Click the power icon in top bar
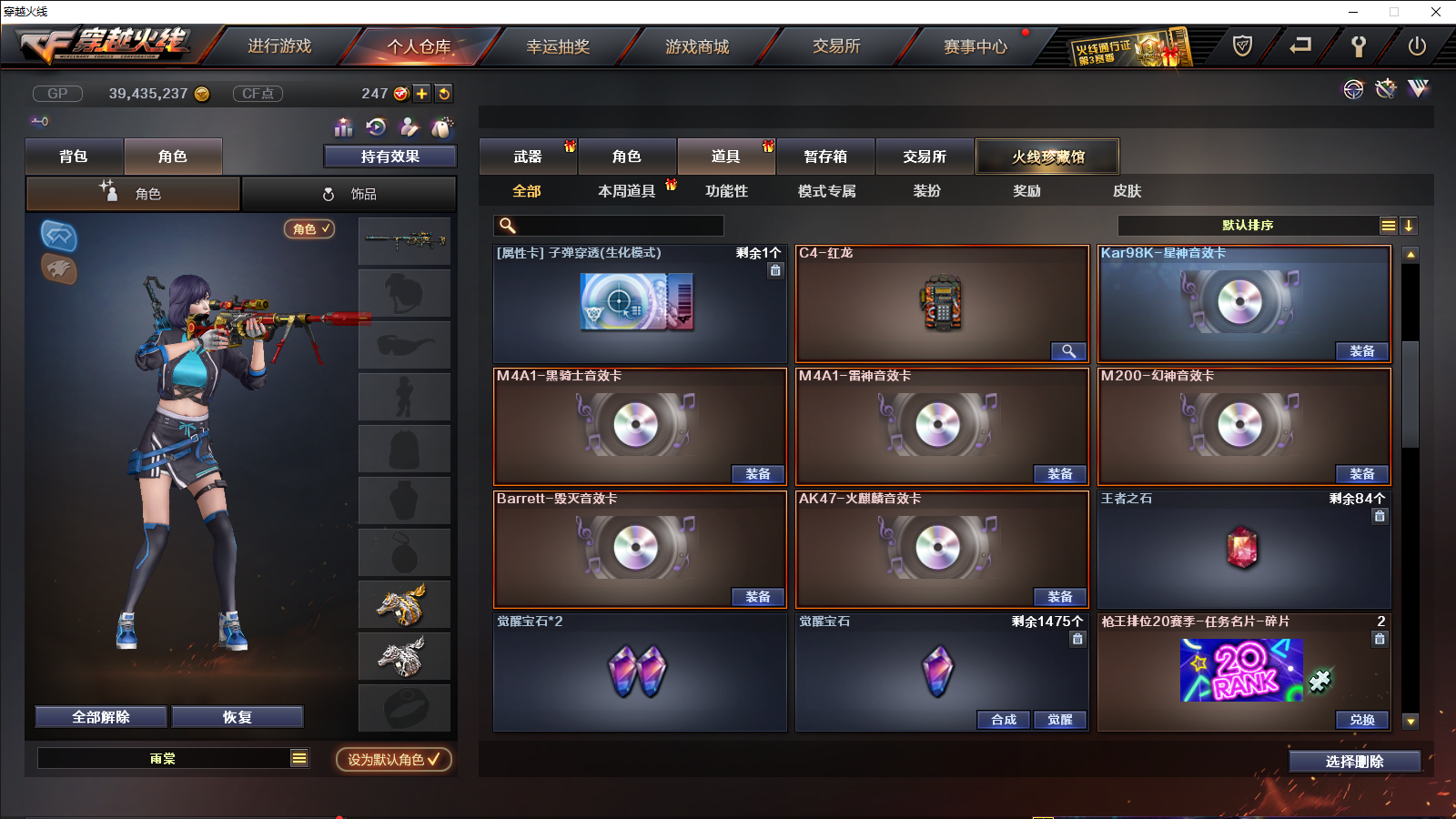Screen dimensions: 1456x819 1417,45
